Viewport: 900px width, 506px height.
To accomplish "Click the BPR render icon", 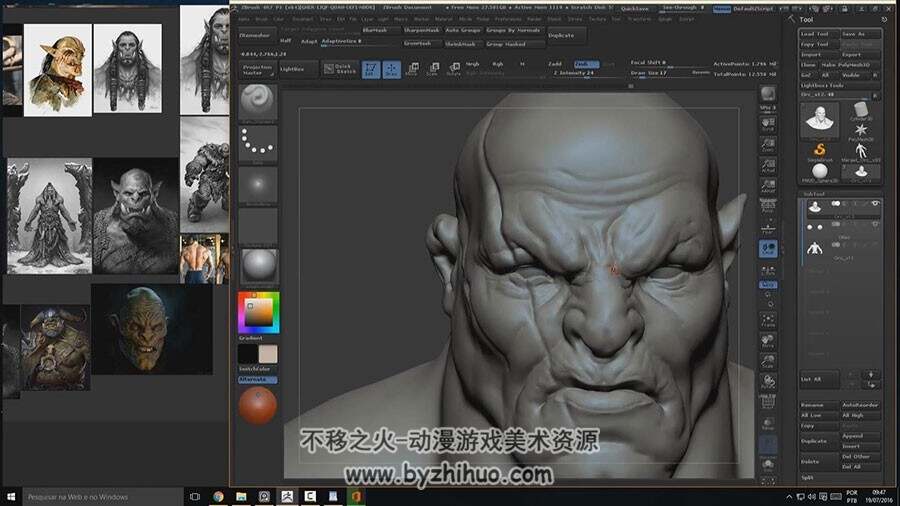I will click(x=768, y=94).
